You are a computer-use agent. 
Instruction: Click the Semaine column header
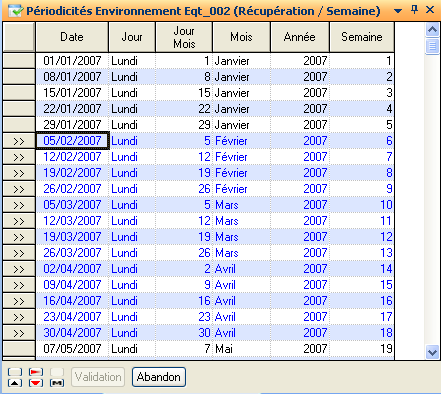pos(362,37)
